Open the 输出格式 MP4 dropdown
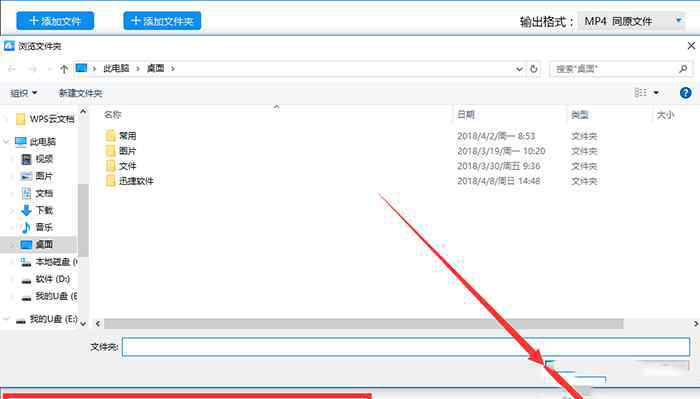This screenshot has height=399, width=700. point(632,21)
